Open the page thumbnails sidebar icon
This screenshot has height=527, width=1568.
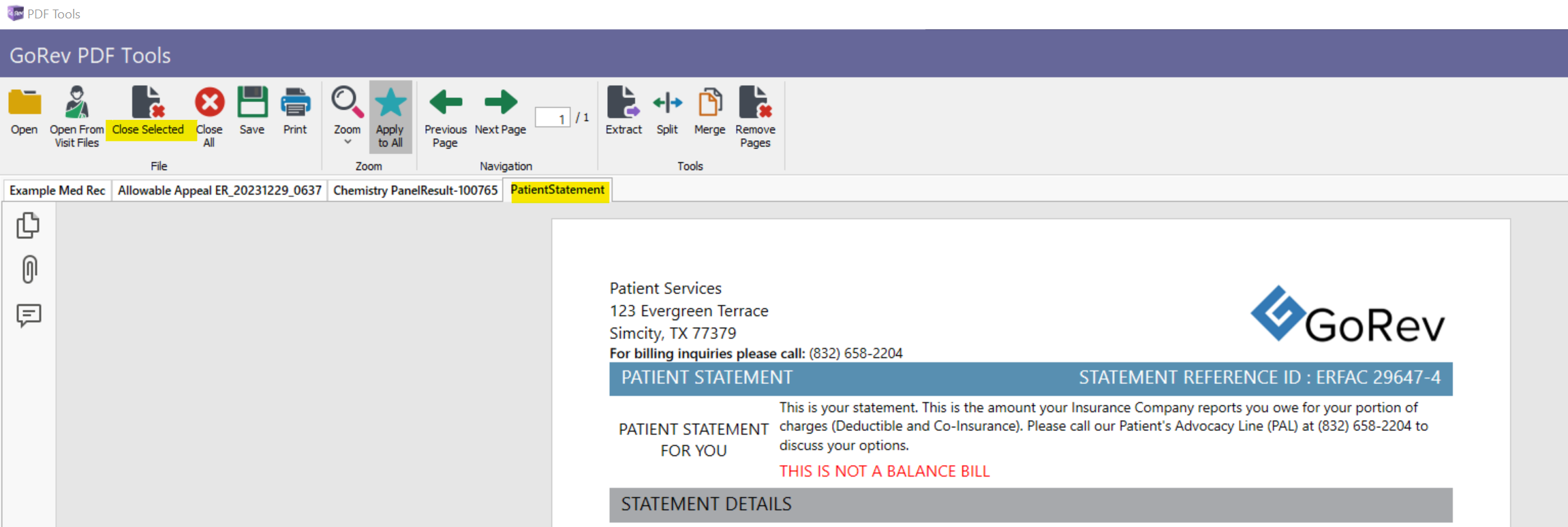(28, 225)
